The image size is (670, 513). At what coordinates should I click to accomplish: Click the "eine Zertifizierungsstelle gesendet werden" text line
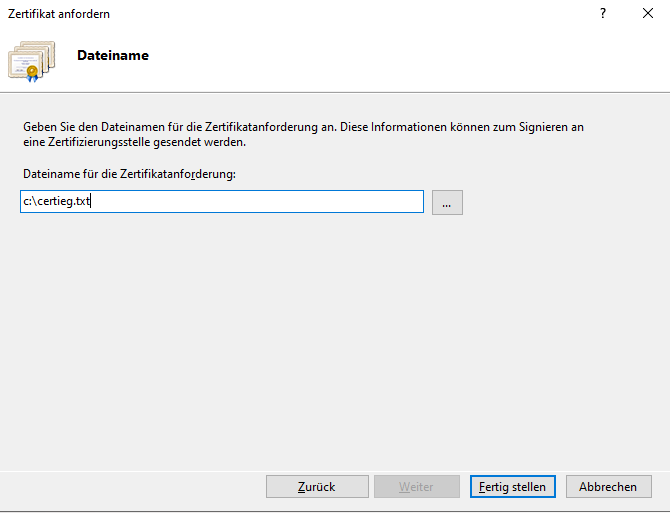click(x=134, y=142)
